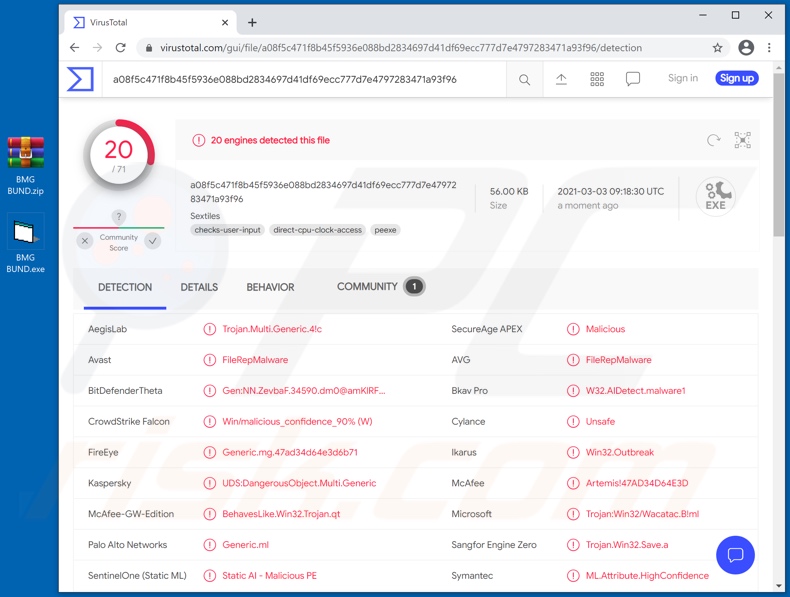Image resolution: width=790 pixels, height=597 pixels.
Task: Click the 2021-03-03 09:18:30 UTC timestamp
Action: (x=611, y=191)
